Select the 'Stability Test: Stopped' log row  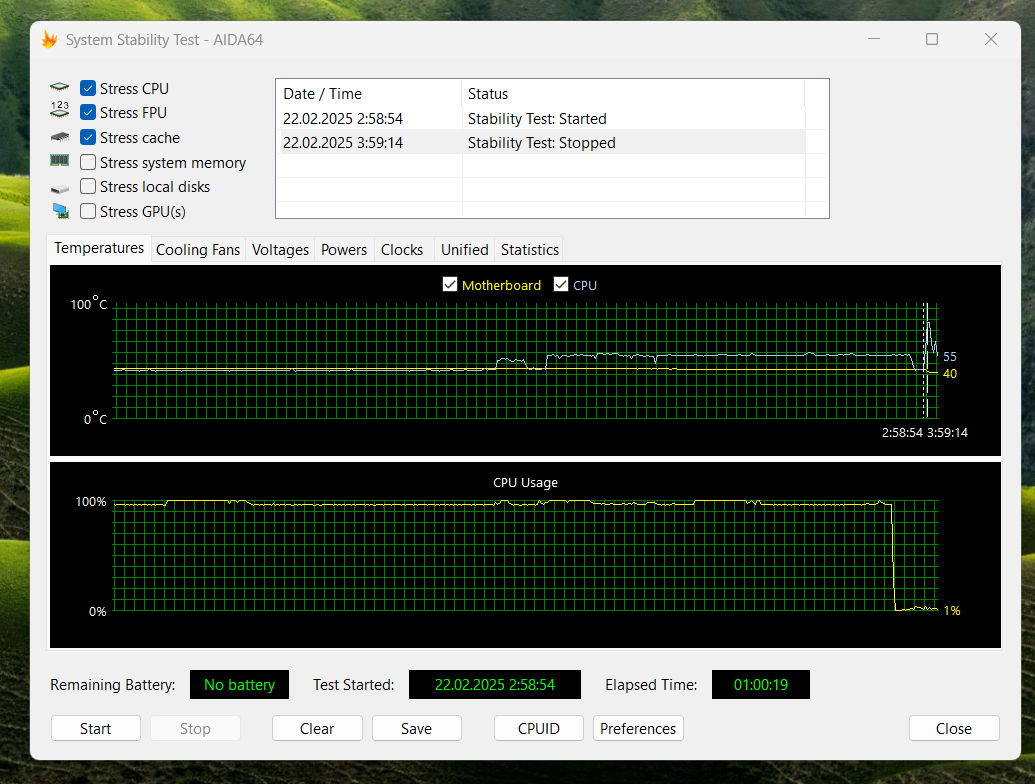coord(543,143)
